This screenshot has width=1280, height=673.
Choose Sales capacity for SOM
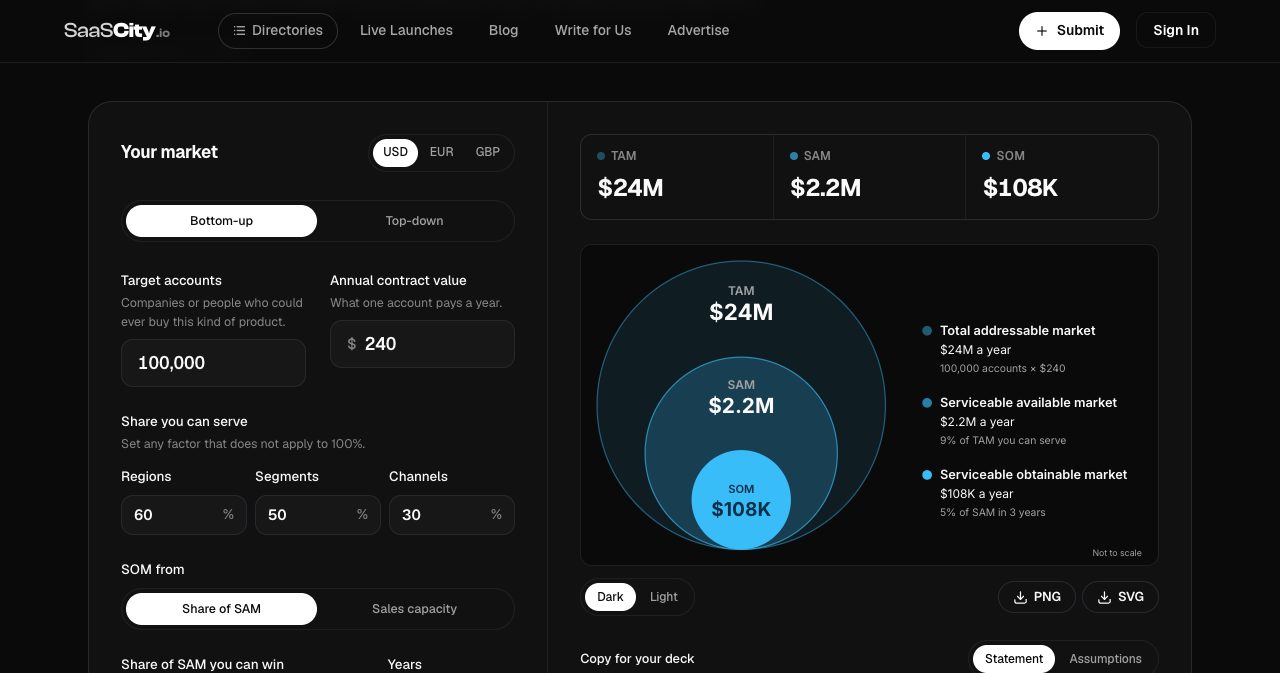tap(414, 609)
